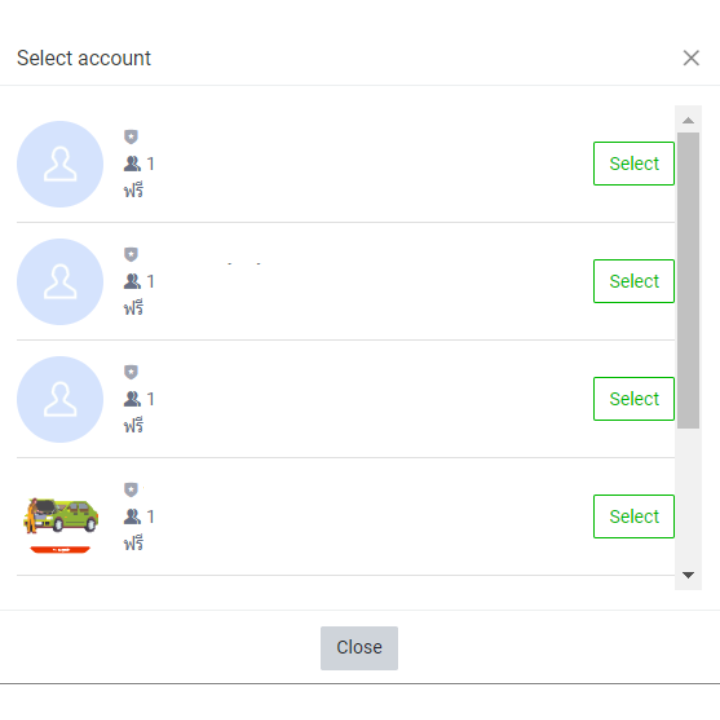Click the friends count icon on the second account
The width and height of the screenshot is (720, 720).
tap(132, 282)
